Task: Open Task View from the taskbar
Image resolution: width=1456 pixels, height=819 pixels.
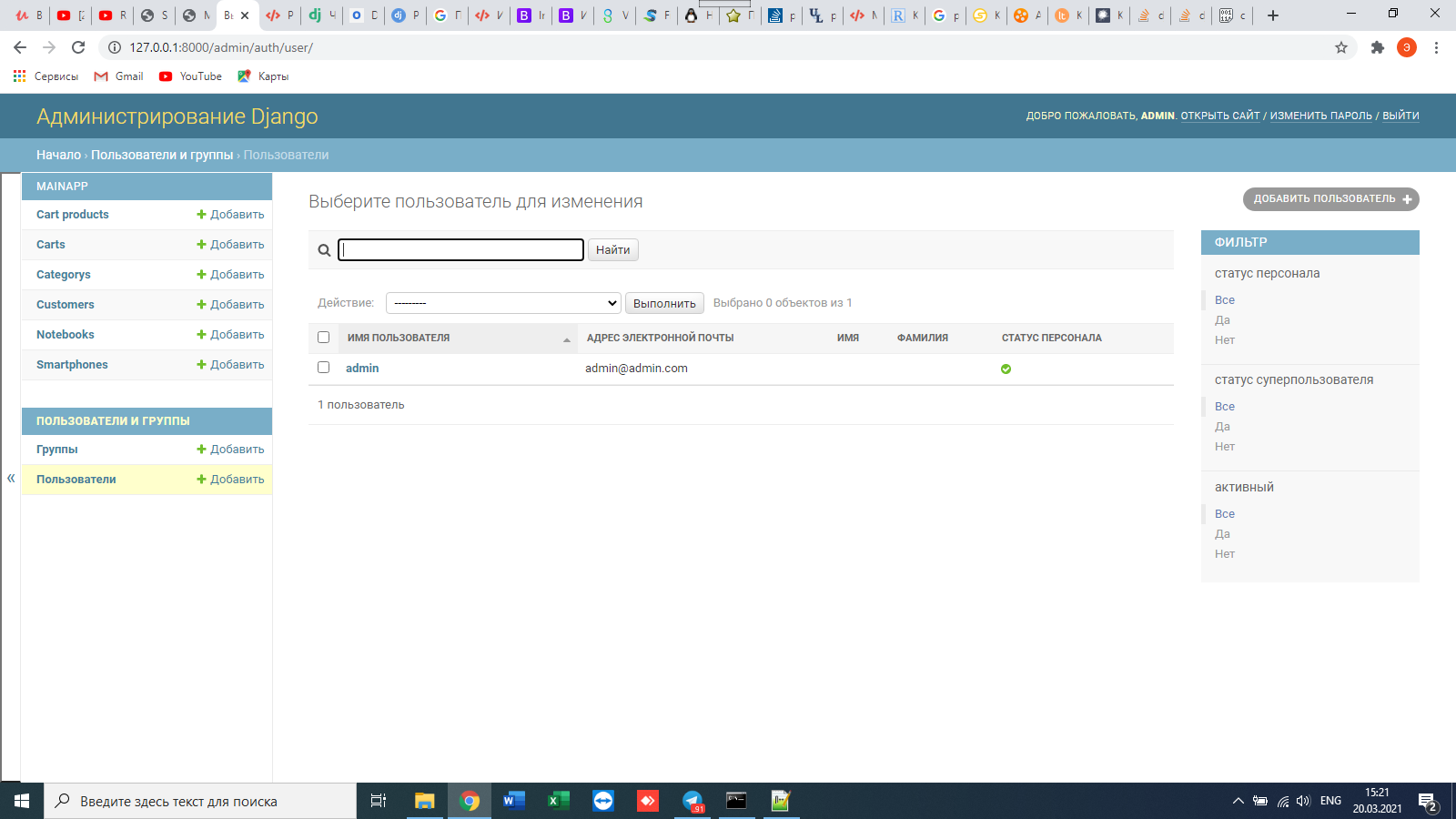Action: pos(379,801)
